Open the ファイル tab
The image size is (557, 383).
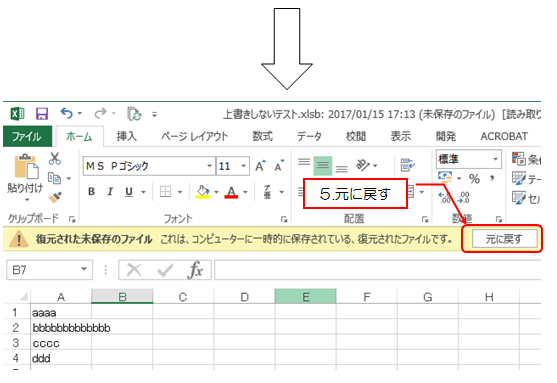click(27, 136)
